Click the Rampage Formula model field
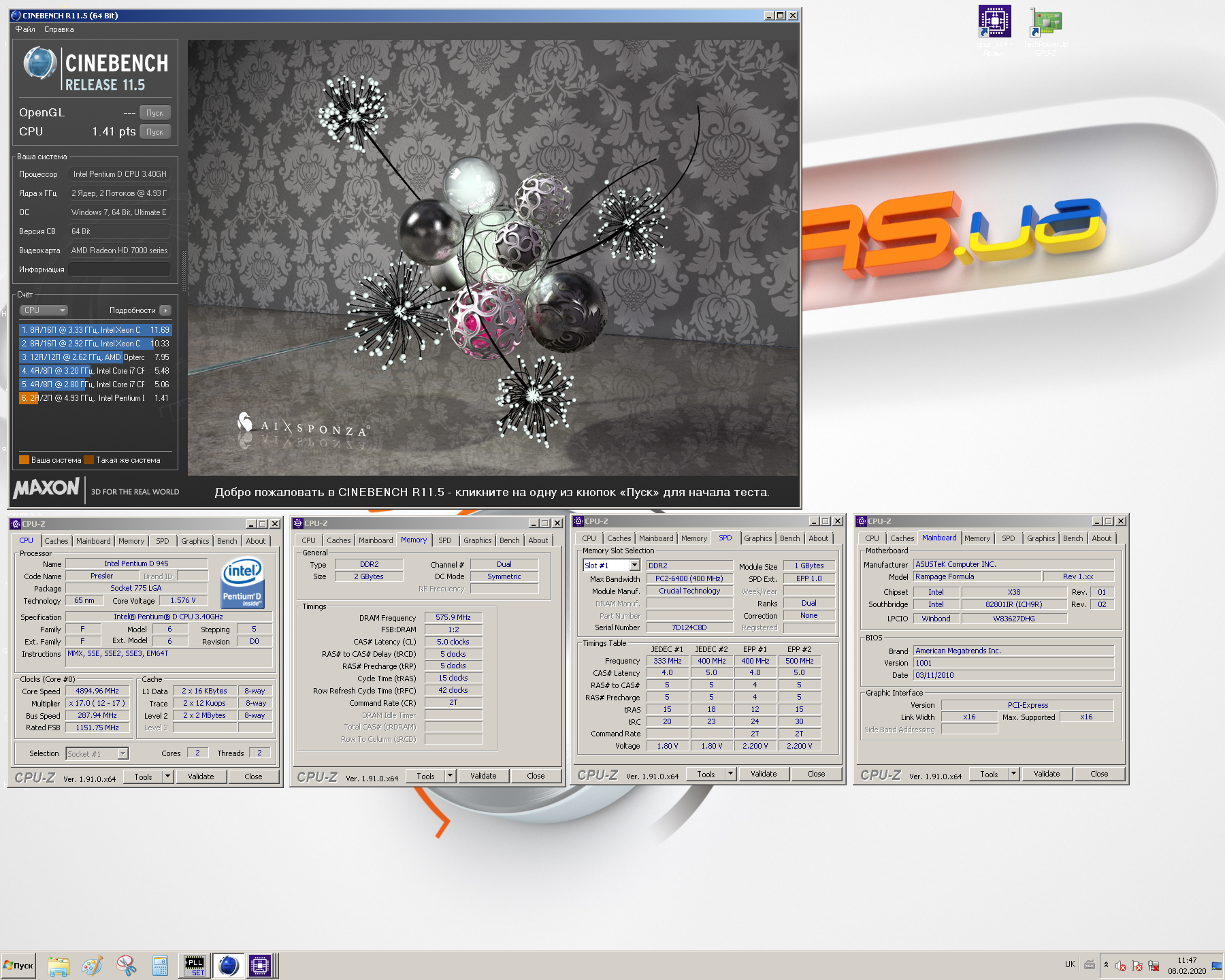Viewport: 1225px width, 980px height. [x=977, y=576]
